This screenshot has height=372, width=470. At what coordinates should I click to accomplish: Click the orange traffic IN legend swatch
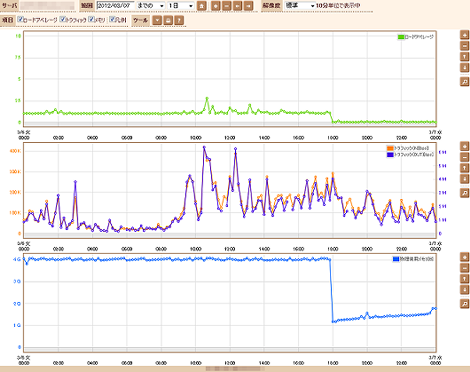pos(390,148)
